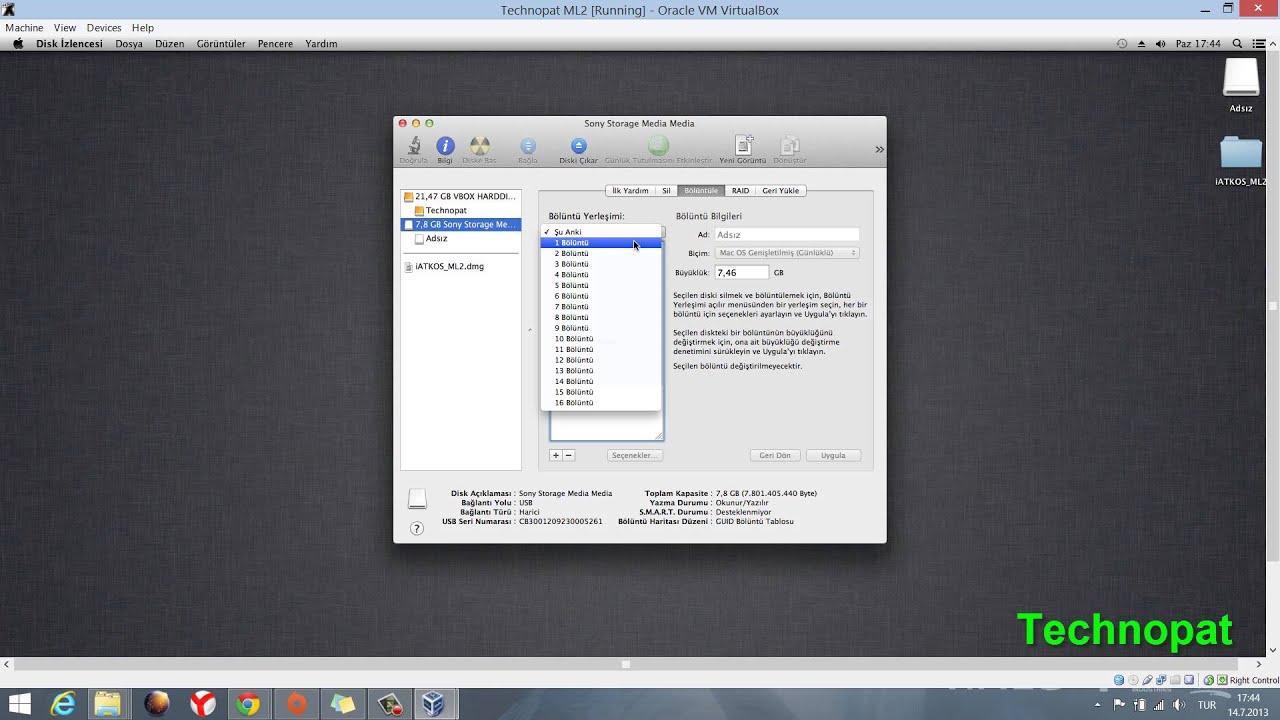Switch to the RAID tab
This screenshot has height=720, width=1280.
740,190
